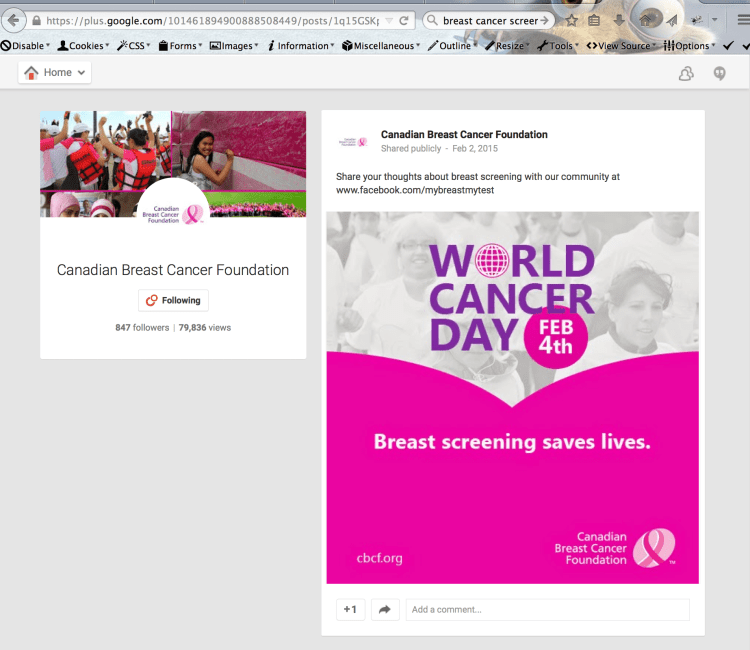The height and width of the screenshot is (650, 750).
Task: Open the Information menu
Action: (301, 45)
